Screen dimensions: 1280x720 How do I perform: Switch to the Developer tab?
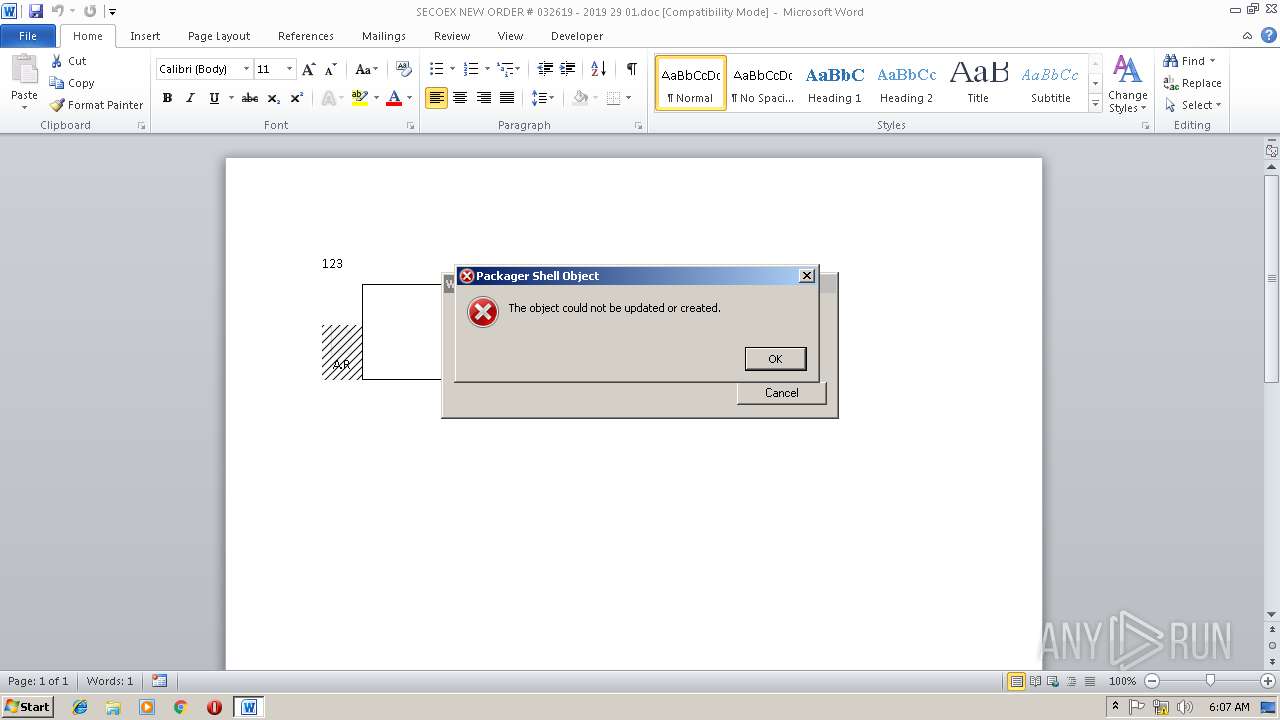577,36
